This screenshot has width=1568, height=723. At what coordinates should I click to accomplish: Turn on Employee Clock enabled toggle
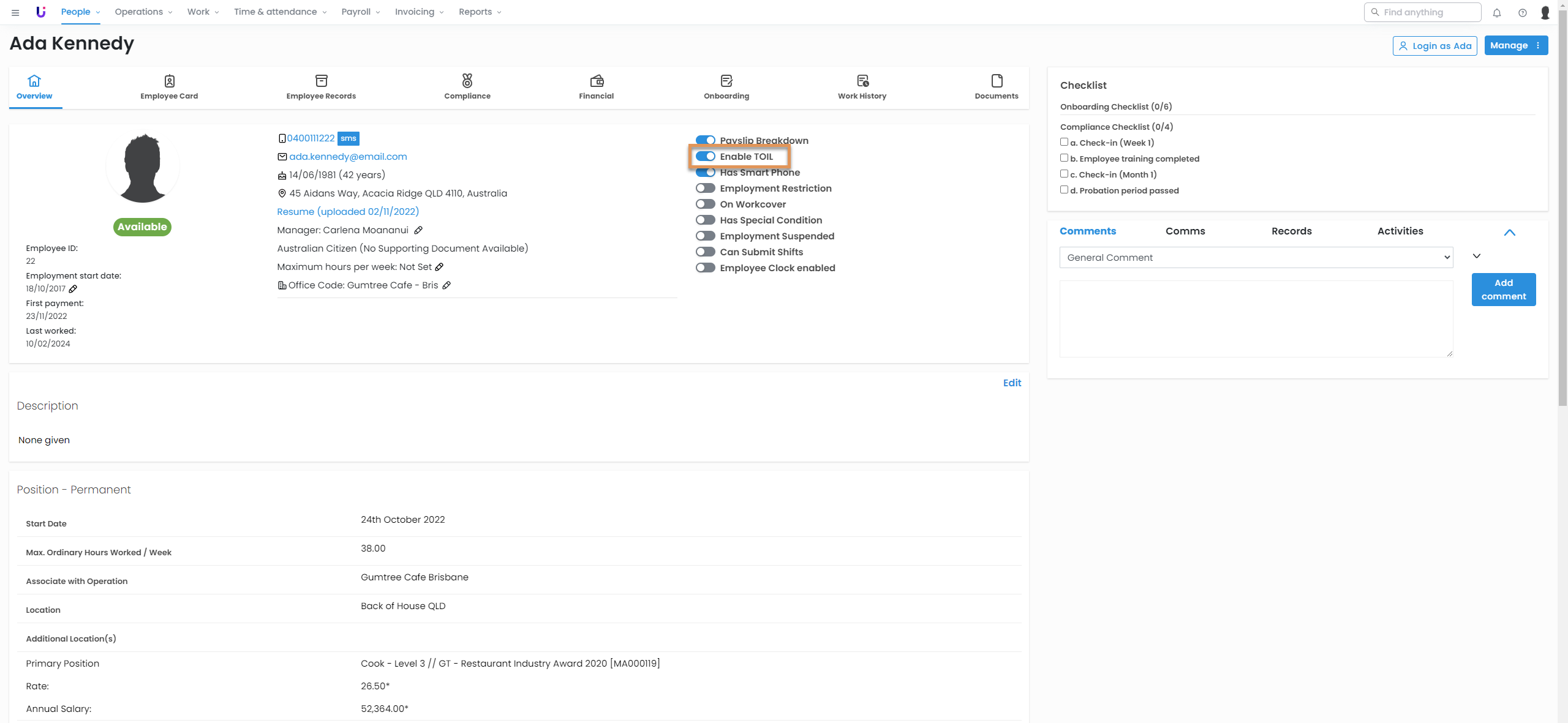tap(706, 268)
